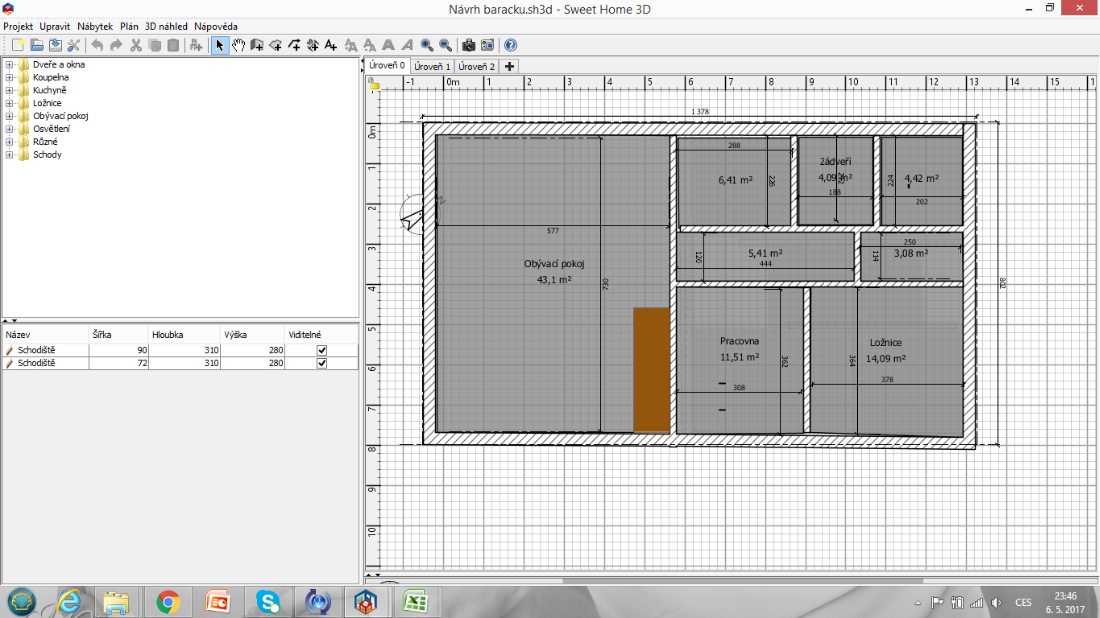
Task: Expand the Kuchyně furniture folder
Action: pyautogui.click(x=9, y=90)
